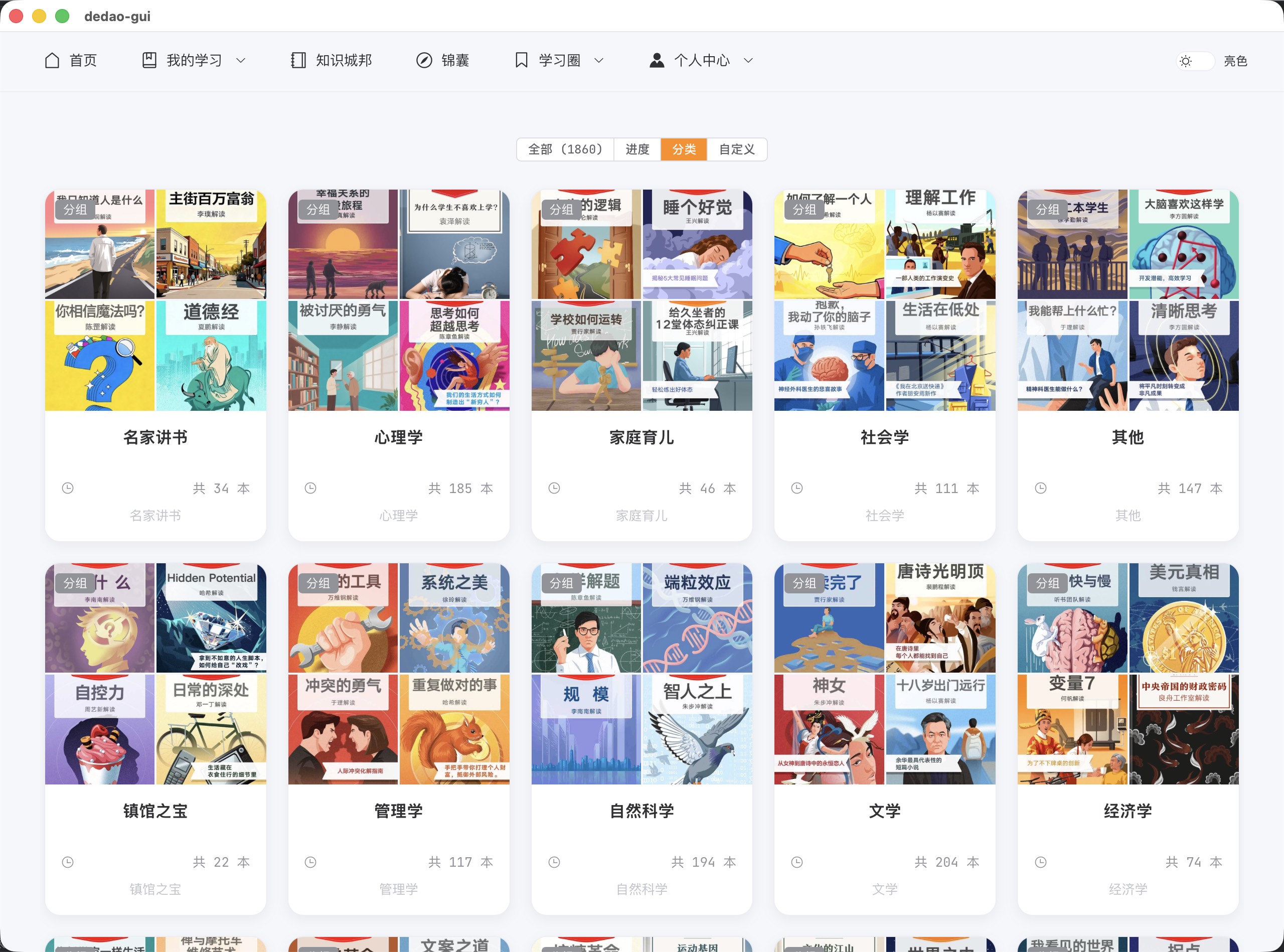This screenshot has width=1284, height=952.
Task: Select the 分类 tab
Action: click(x=684, y=149)
